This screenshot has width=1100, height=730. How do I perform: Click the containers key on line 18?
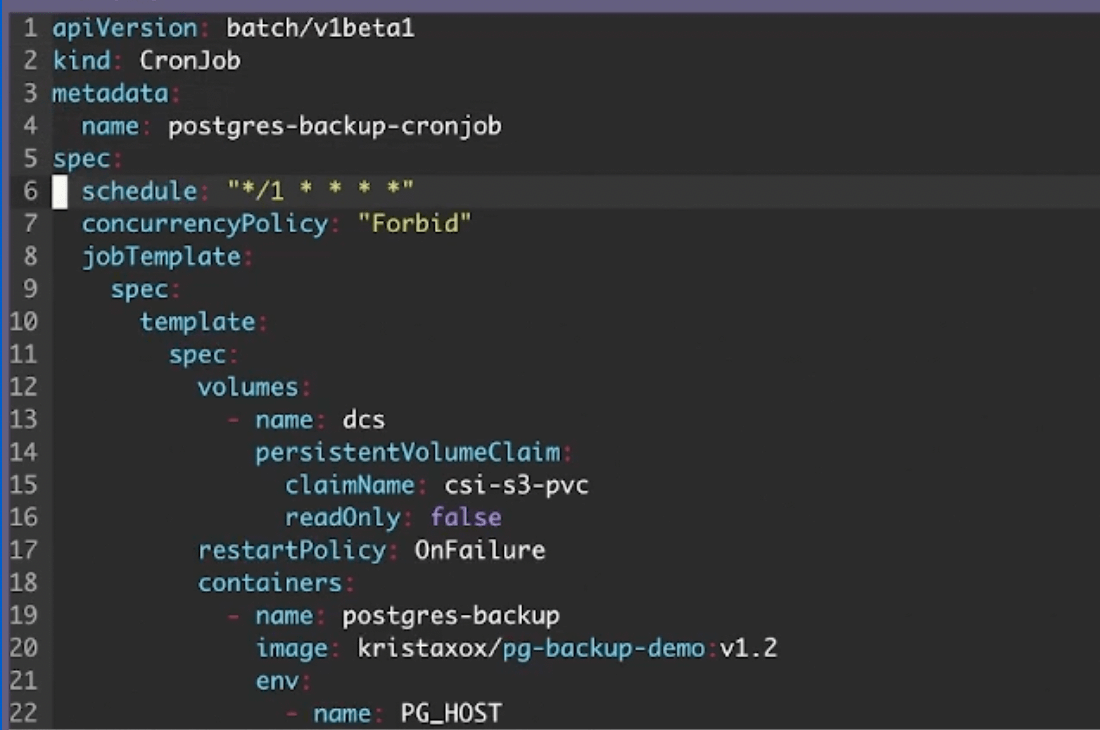pos(270,582)
